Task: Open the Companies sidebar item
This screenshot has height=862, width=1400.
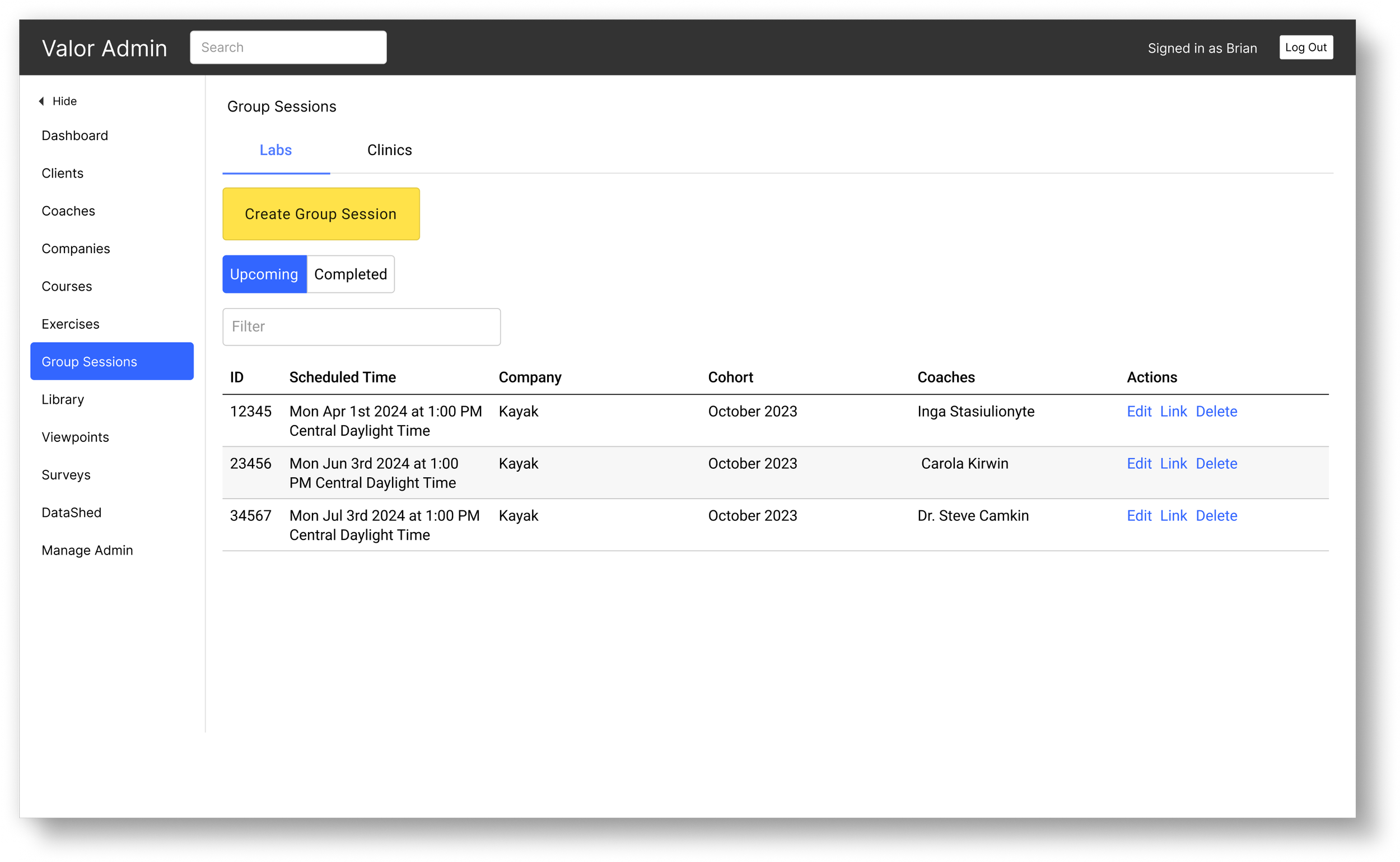Action: tap(76, 249)
